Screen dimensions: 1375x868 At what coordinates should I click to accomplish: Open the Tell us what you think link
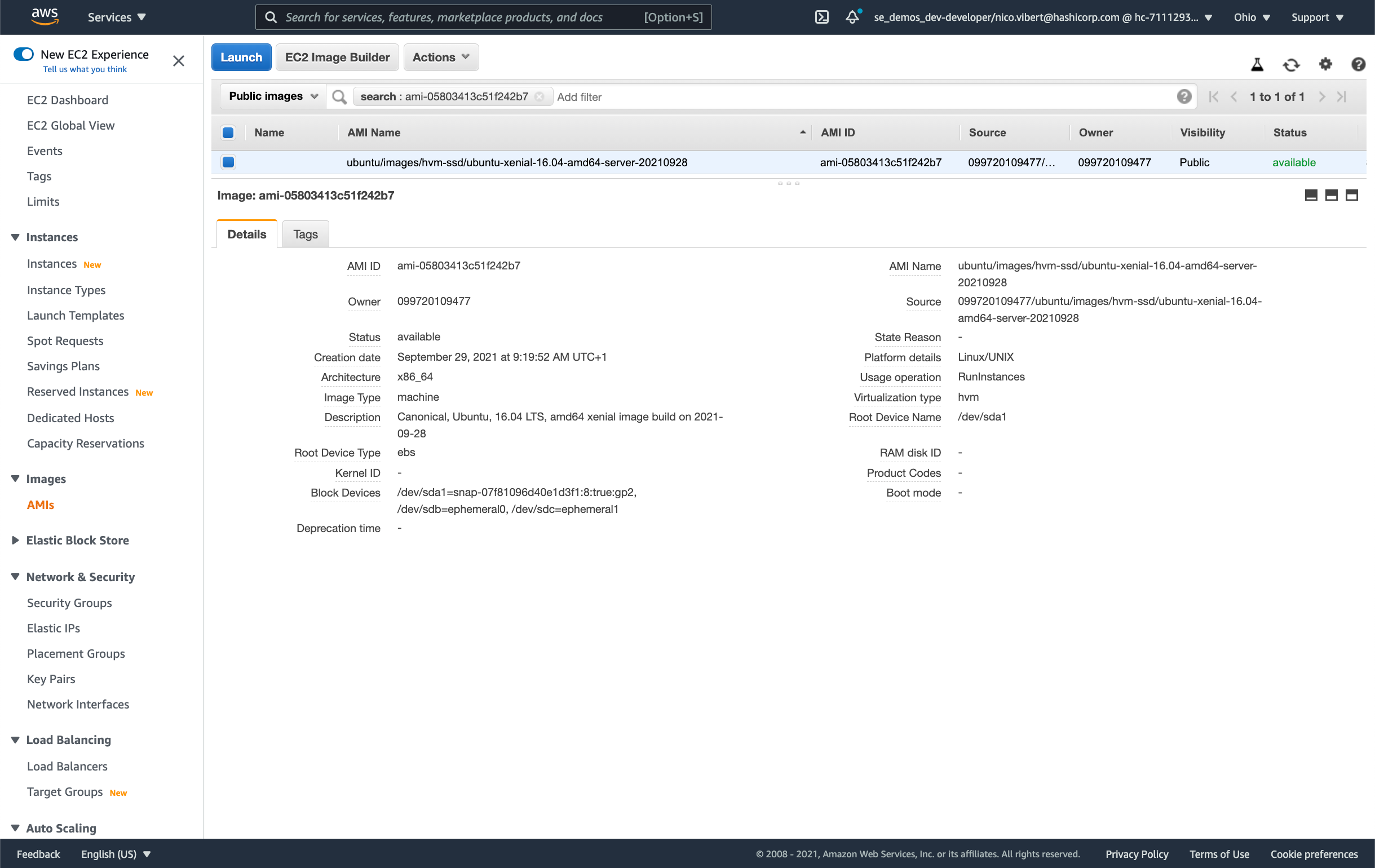click(x=85, y=69)
